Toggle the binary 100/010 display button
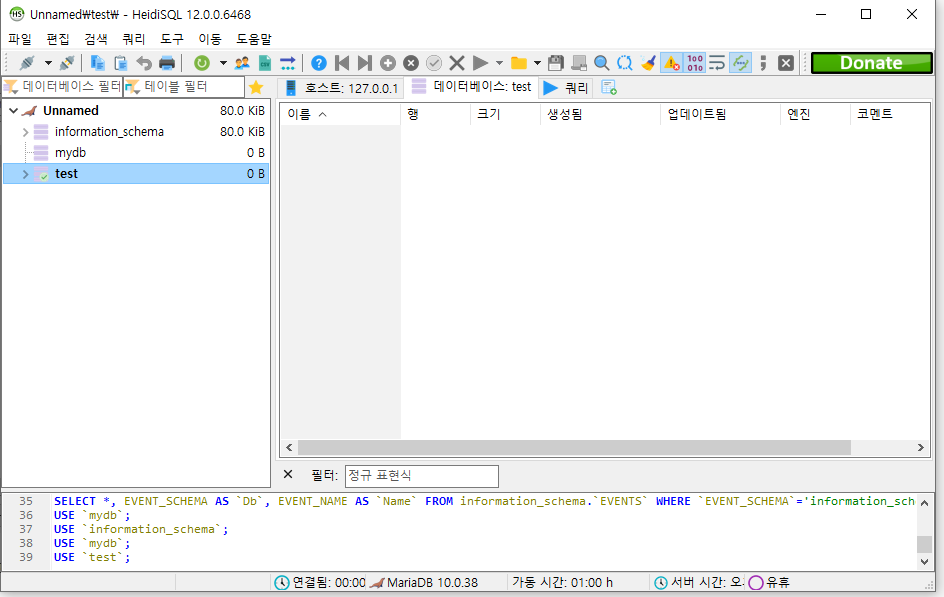 click(x=695, y=63)
